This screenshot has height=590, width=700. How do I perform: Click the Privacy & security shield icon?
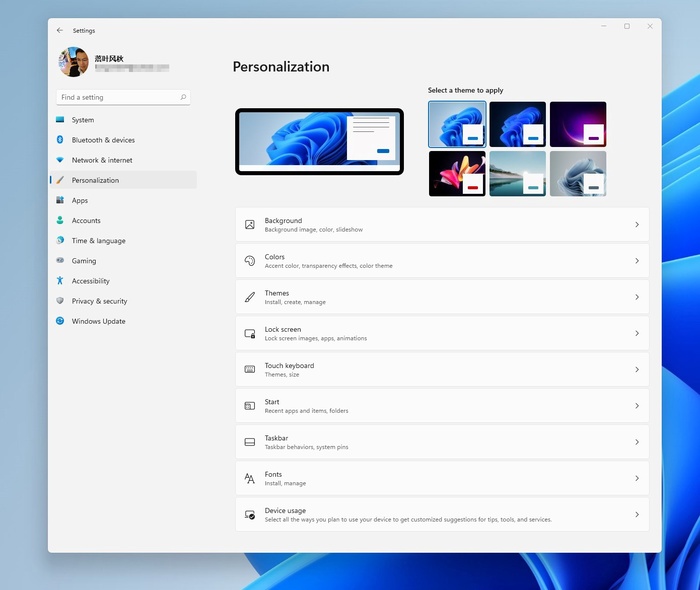click(60, 301)
